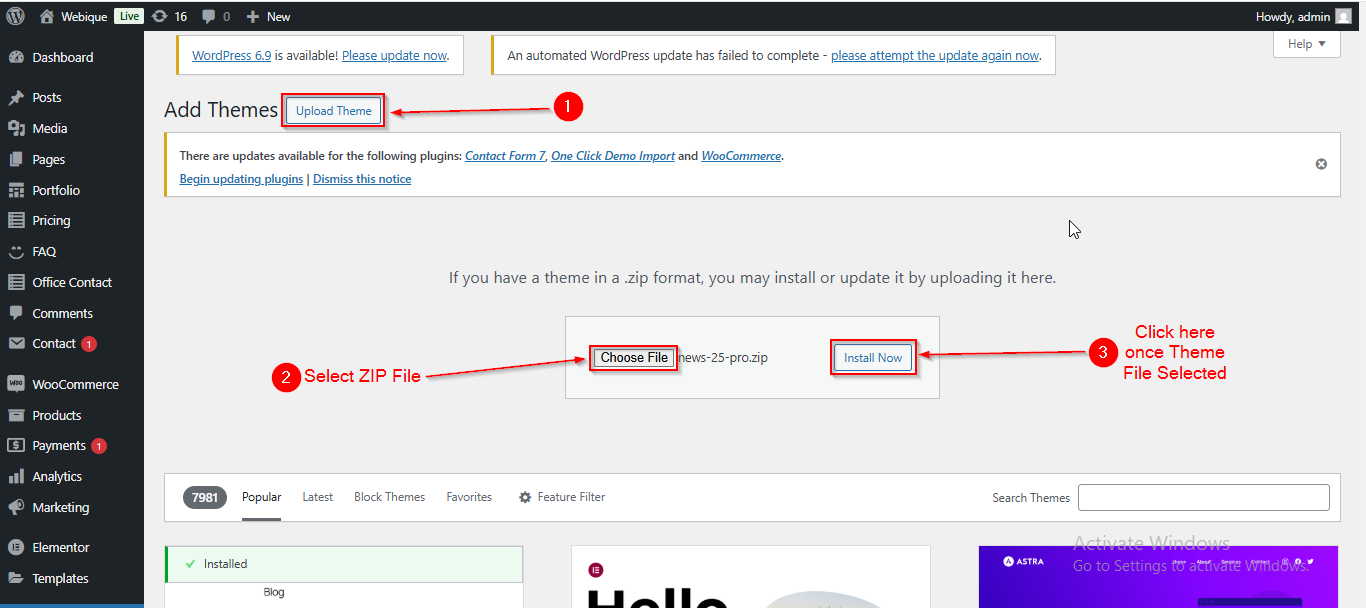Screen dimensions: 1366x608
Task: Open the updates icon showing 16
Action: [x=159, y=16]
